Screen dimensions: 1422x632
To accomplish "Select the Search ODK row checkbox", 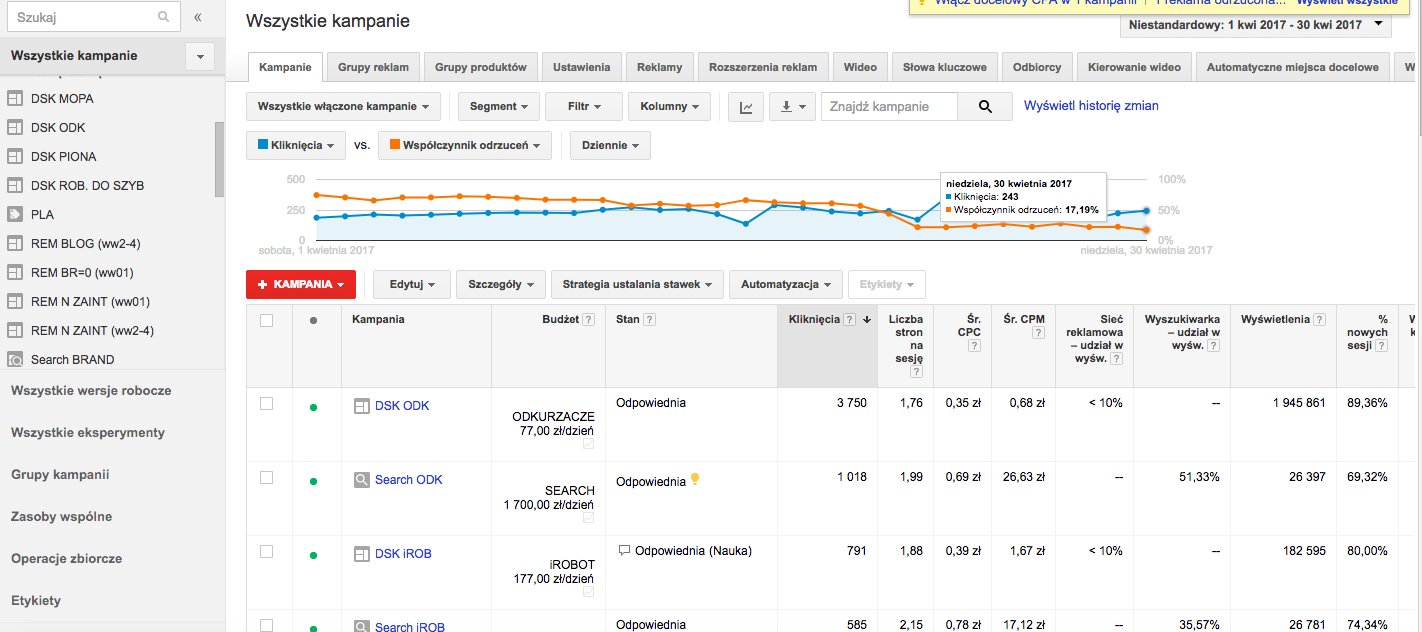I will (266, 478).
